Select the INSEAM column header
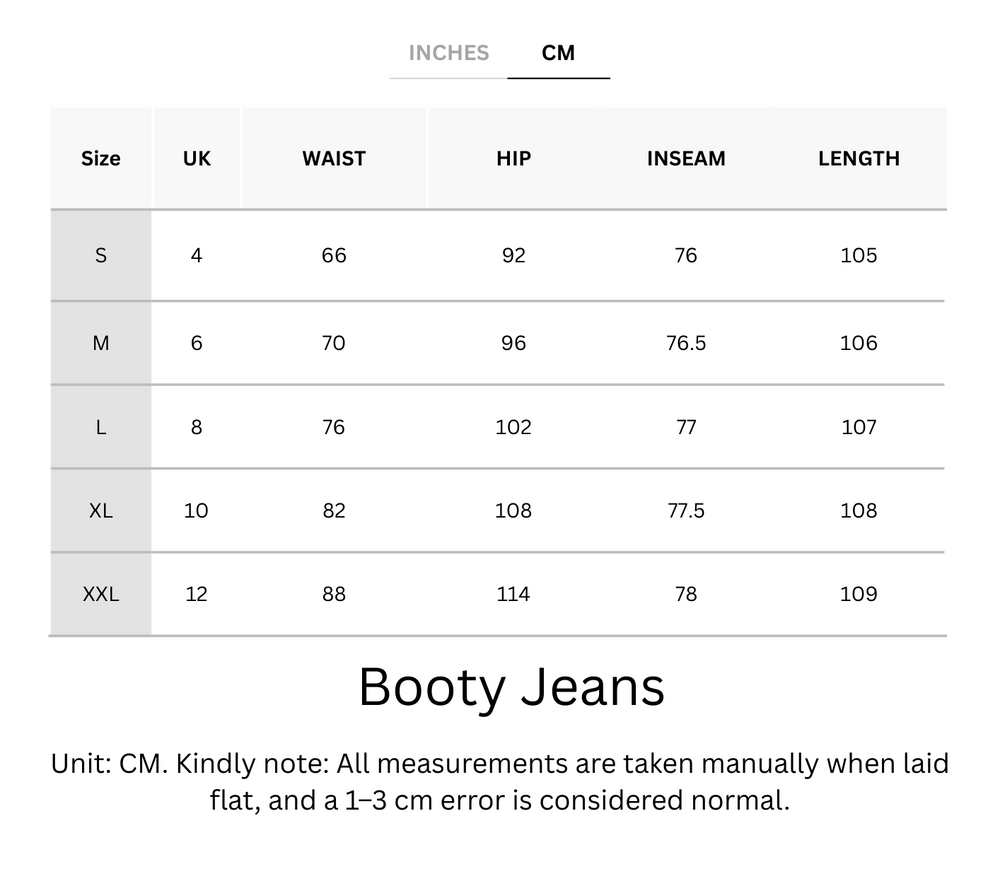The image size is (1000, 869). (686, 158)
